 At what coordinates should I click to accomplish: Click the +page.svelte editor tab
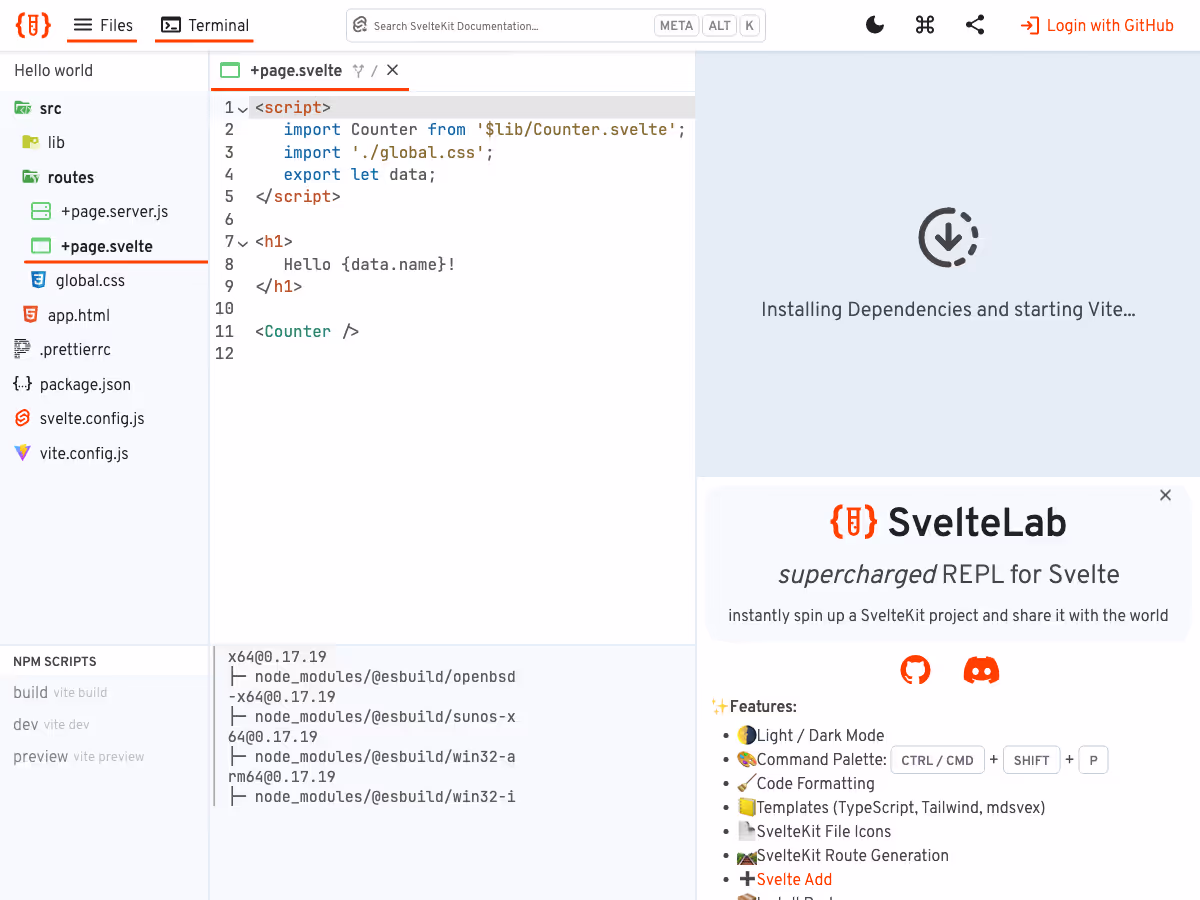point(295,70)
